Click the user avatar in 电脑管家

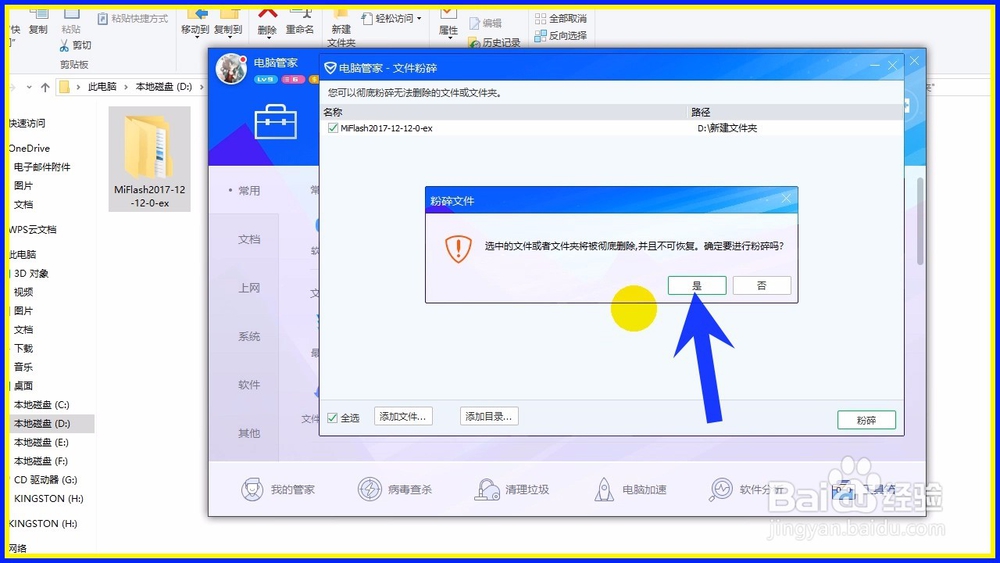pos(232,69)
